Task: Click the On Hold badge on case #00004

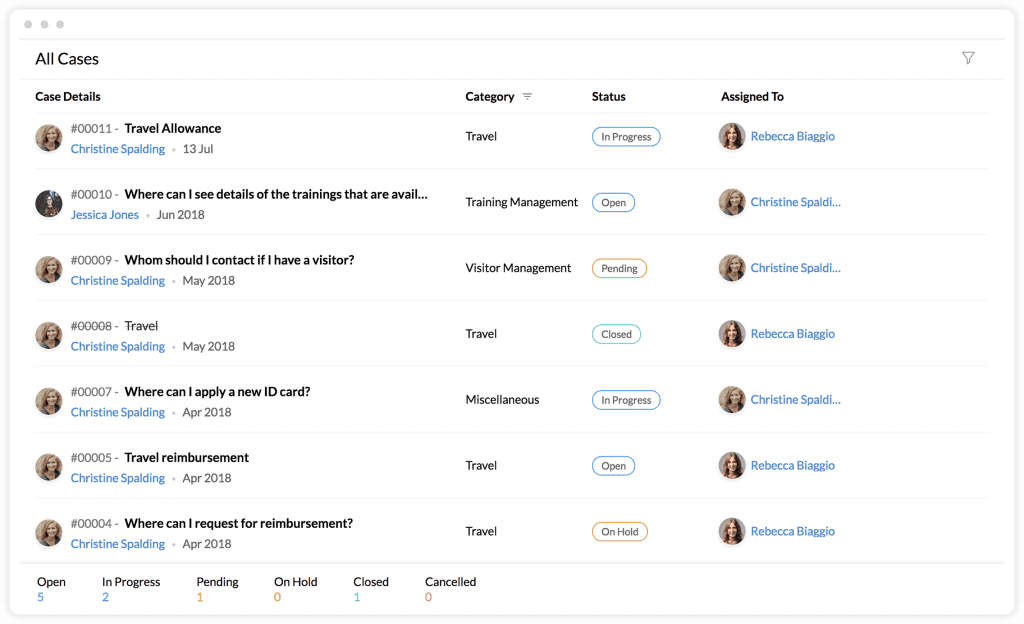Action: 619,531
